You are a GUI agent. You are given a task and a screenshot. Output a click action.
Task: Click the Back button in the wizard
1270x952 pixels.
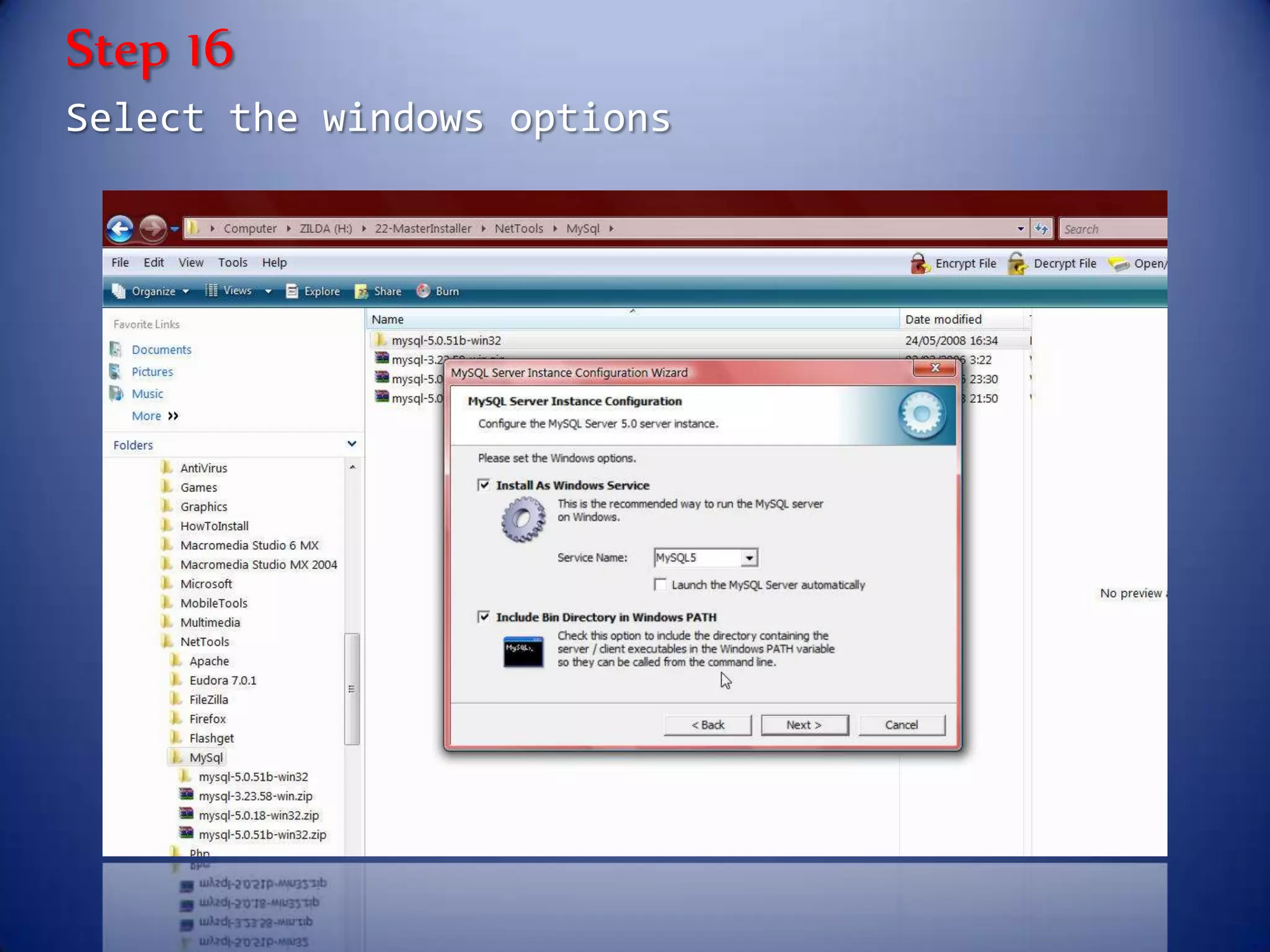coord(708,725)
